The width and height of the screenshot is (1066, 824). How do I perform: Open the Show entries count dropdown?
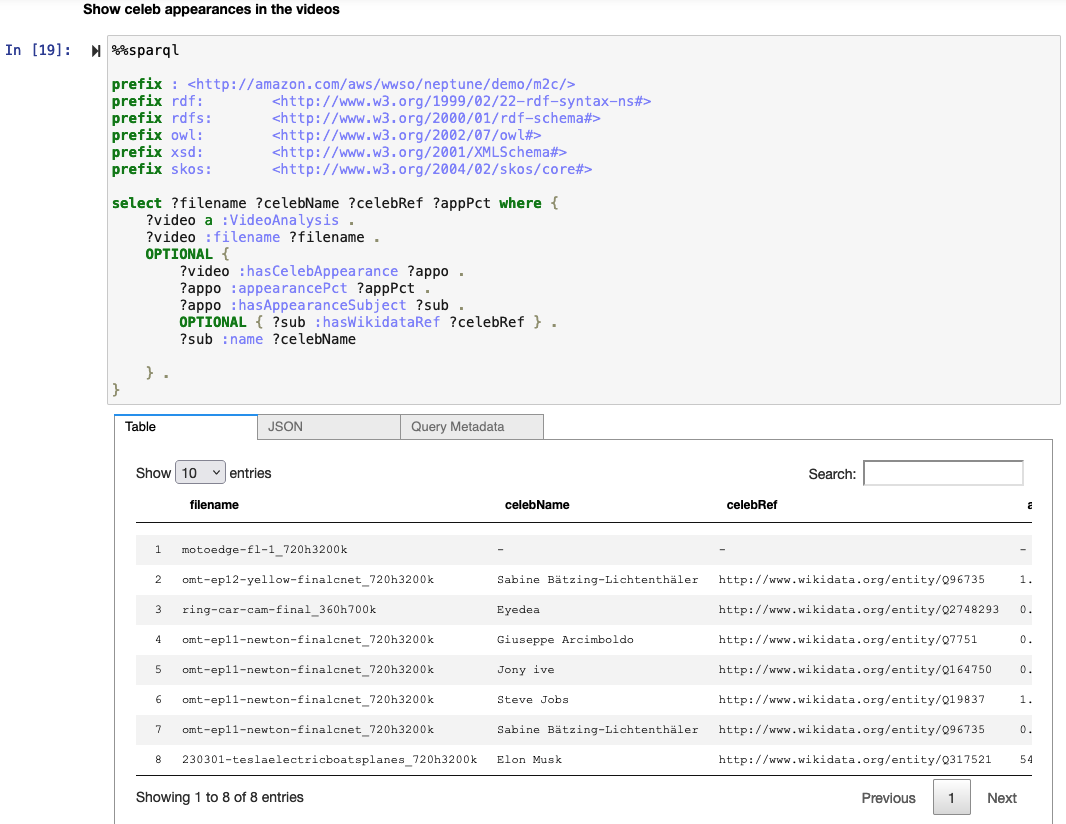pos(200,473)
